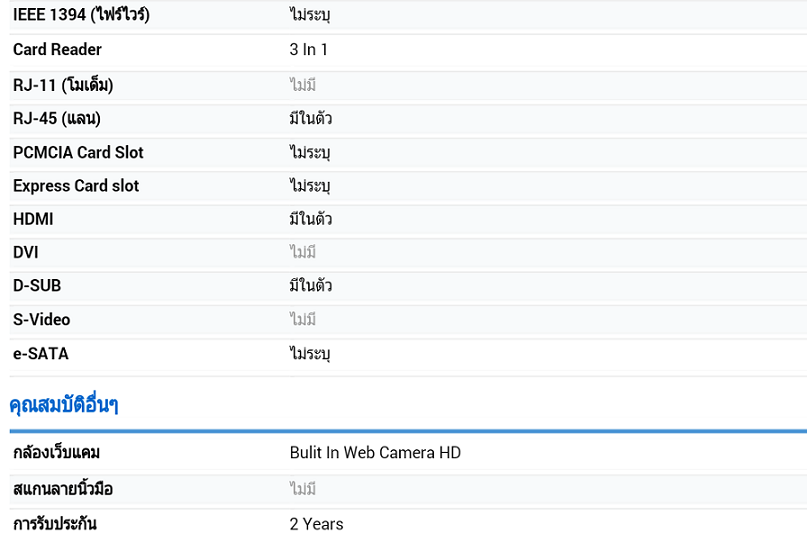Click the S-Video label

(42, 320)
